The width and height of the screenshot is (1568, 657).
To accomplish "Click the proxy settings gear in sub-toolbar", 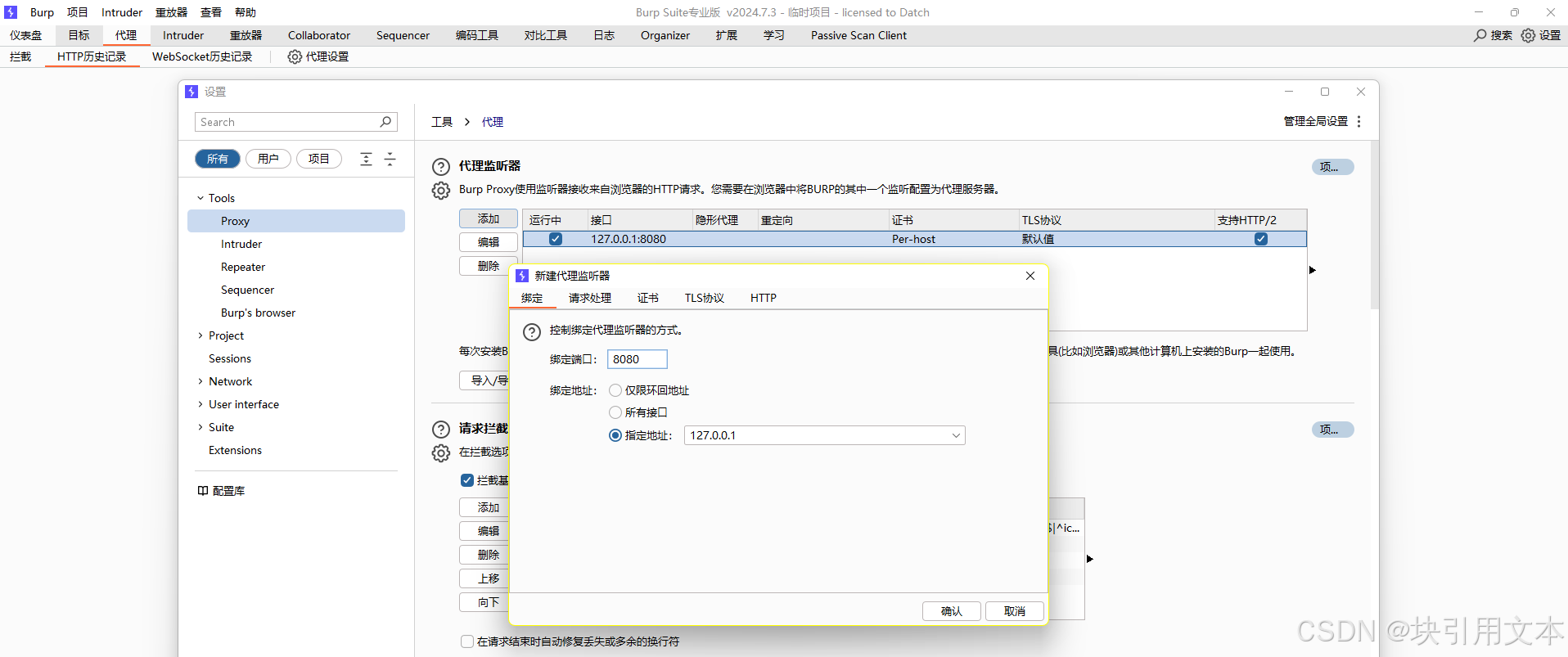I will pyautogui.click(x=295, y=56).
